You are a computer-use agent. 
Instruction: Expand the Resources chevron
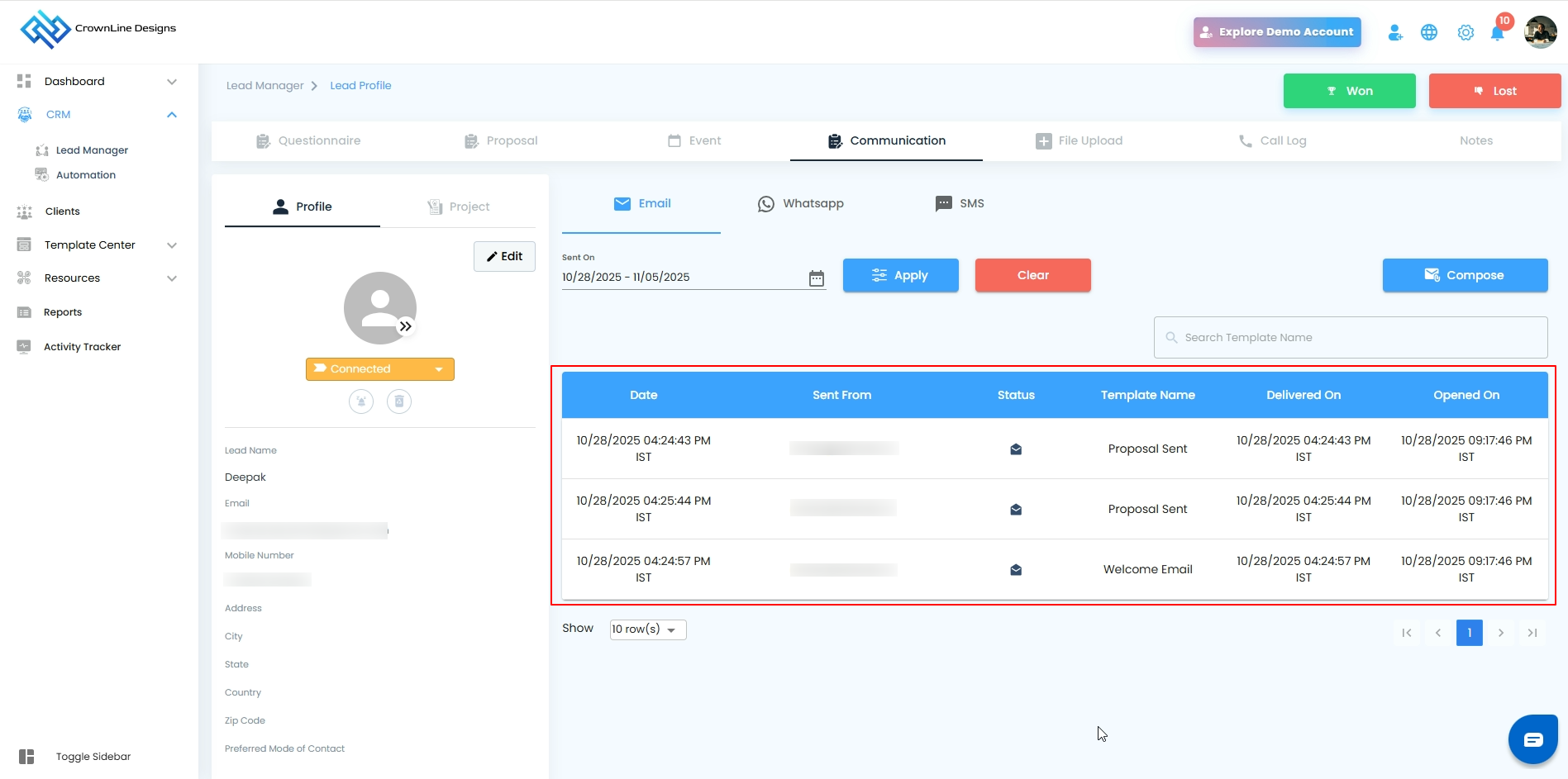(x=172, y=278)
